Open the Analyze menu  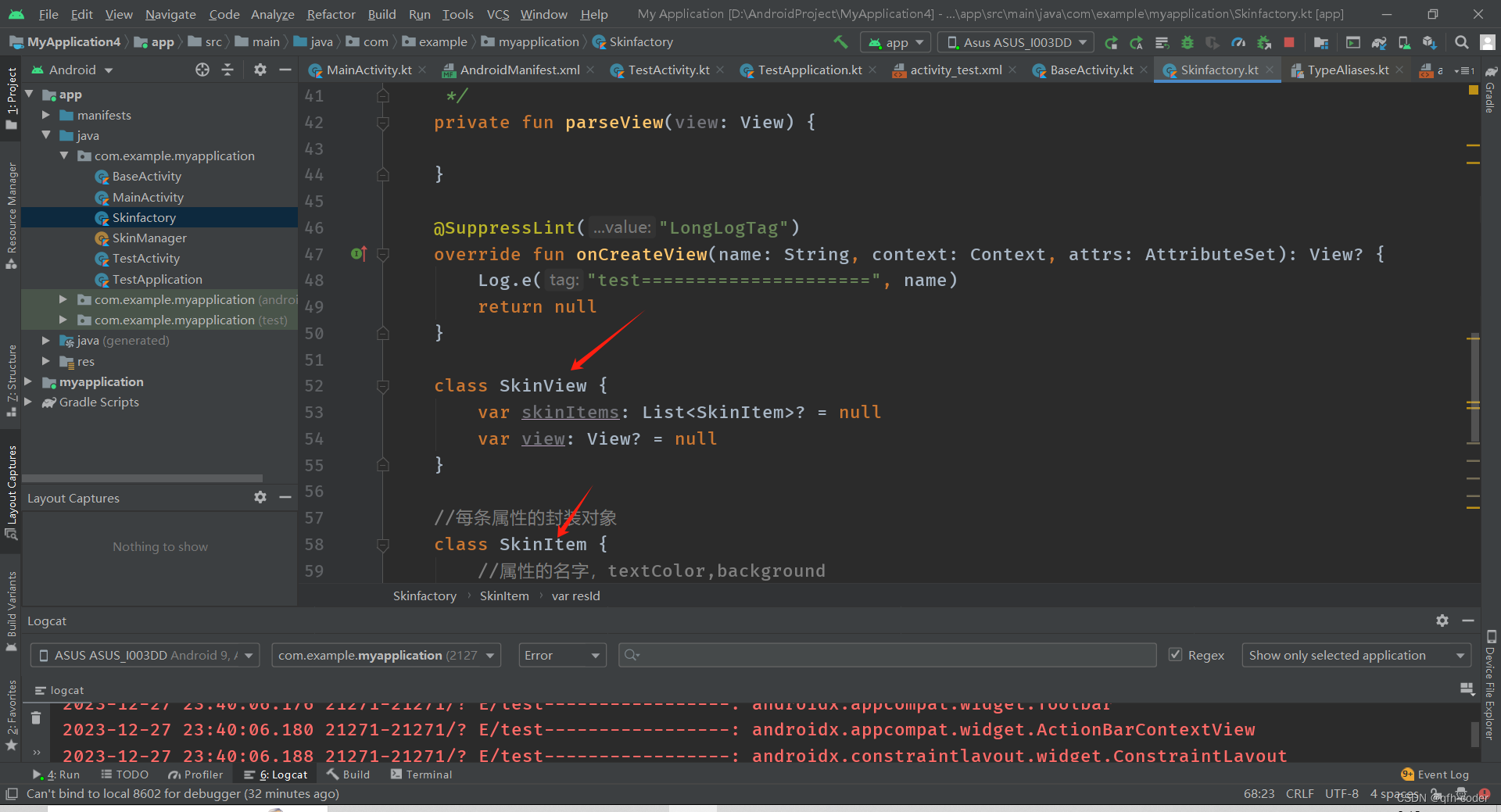pyautogui.click(x=272, y=14)
